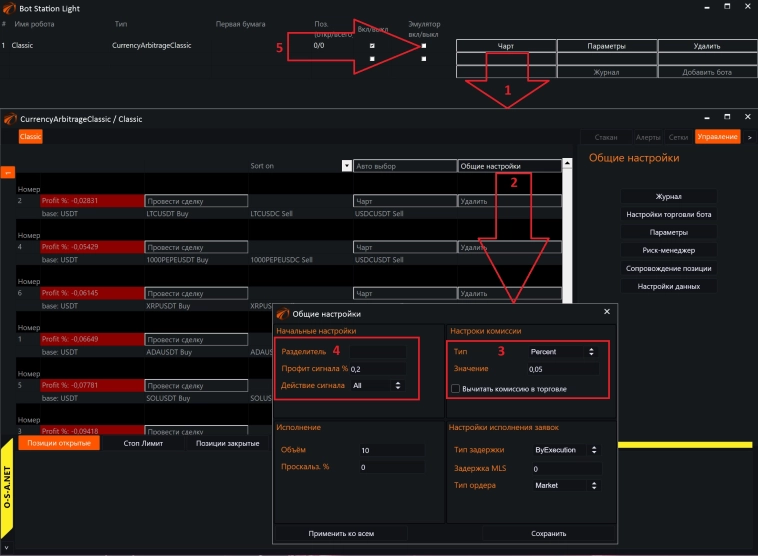Close the Общие настройки dialog
This screenshot has height=556, width=758.
click(x=606, y=313)
